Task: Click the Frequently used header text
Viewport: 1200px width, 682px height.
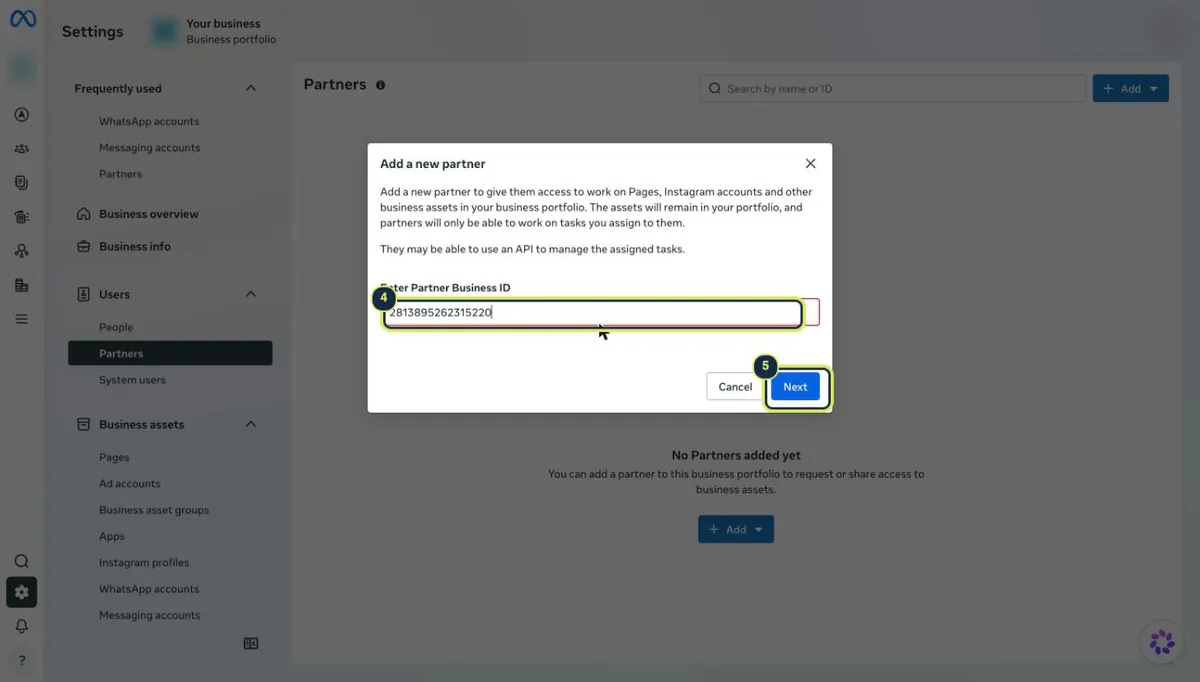Action: 118,88
